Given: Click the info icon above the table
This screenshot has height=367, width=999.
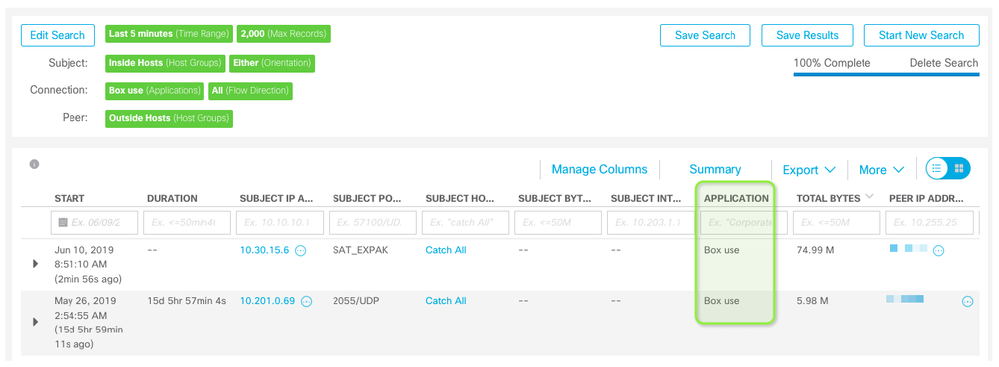Looking at the screenshot, I should [34, 164].
